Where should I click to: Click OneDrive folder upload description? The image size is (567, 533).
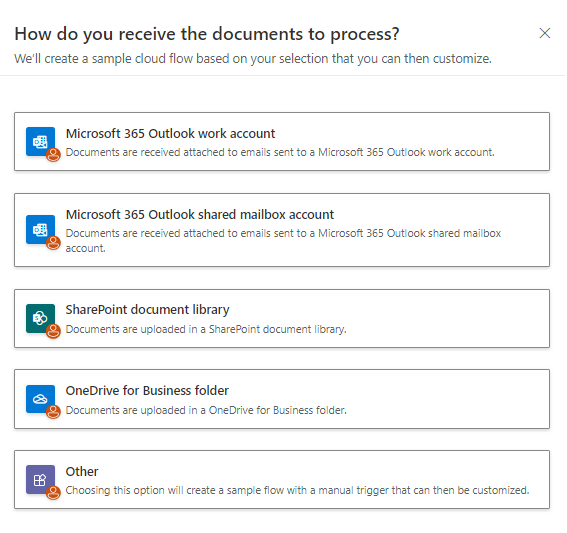click(x=206, y=410)
